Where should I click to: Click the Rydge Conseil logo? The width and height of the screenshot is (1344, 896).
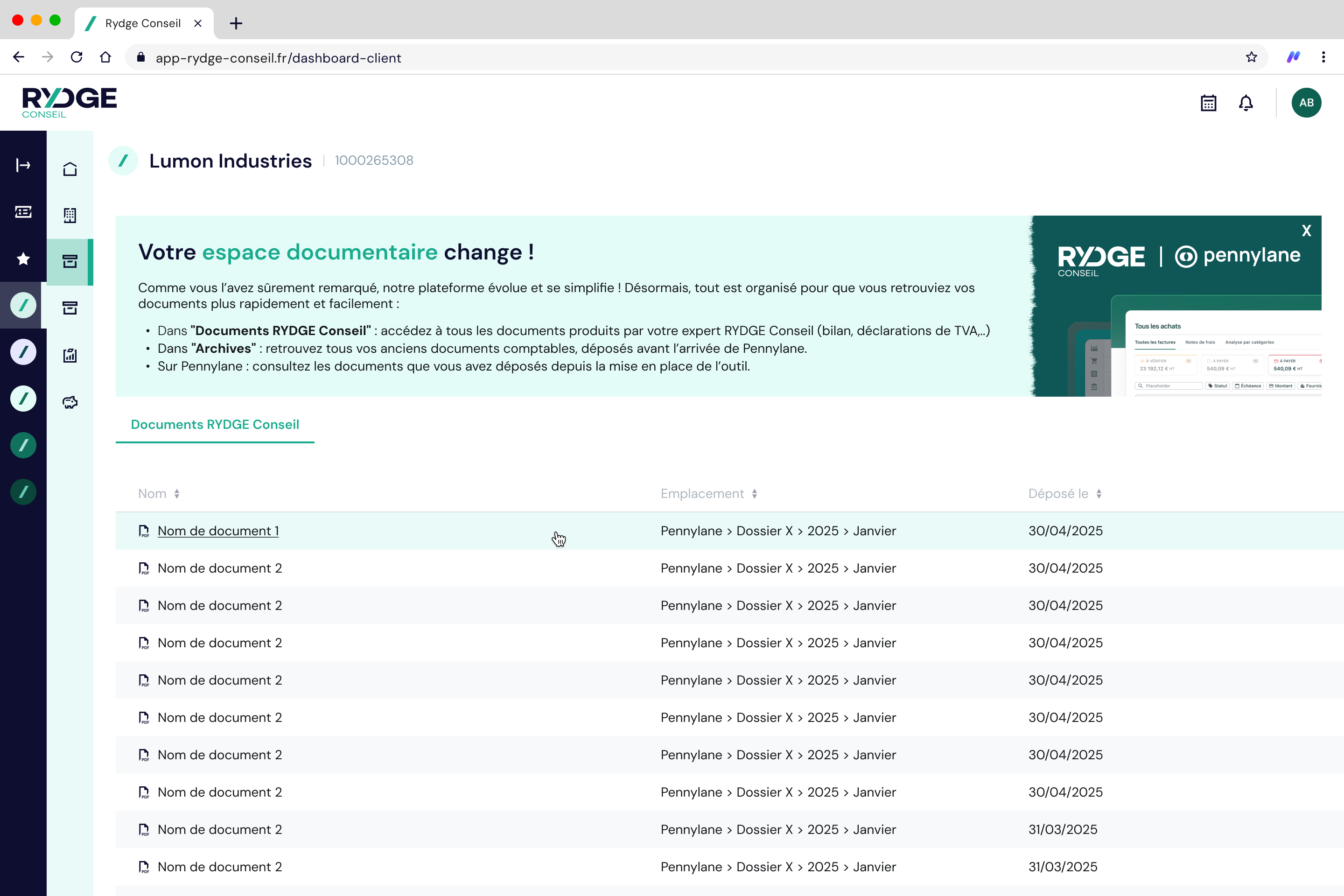tap(69, 103)
